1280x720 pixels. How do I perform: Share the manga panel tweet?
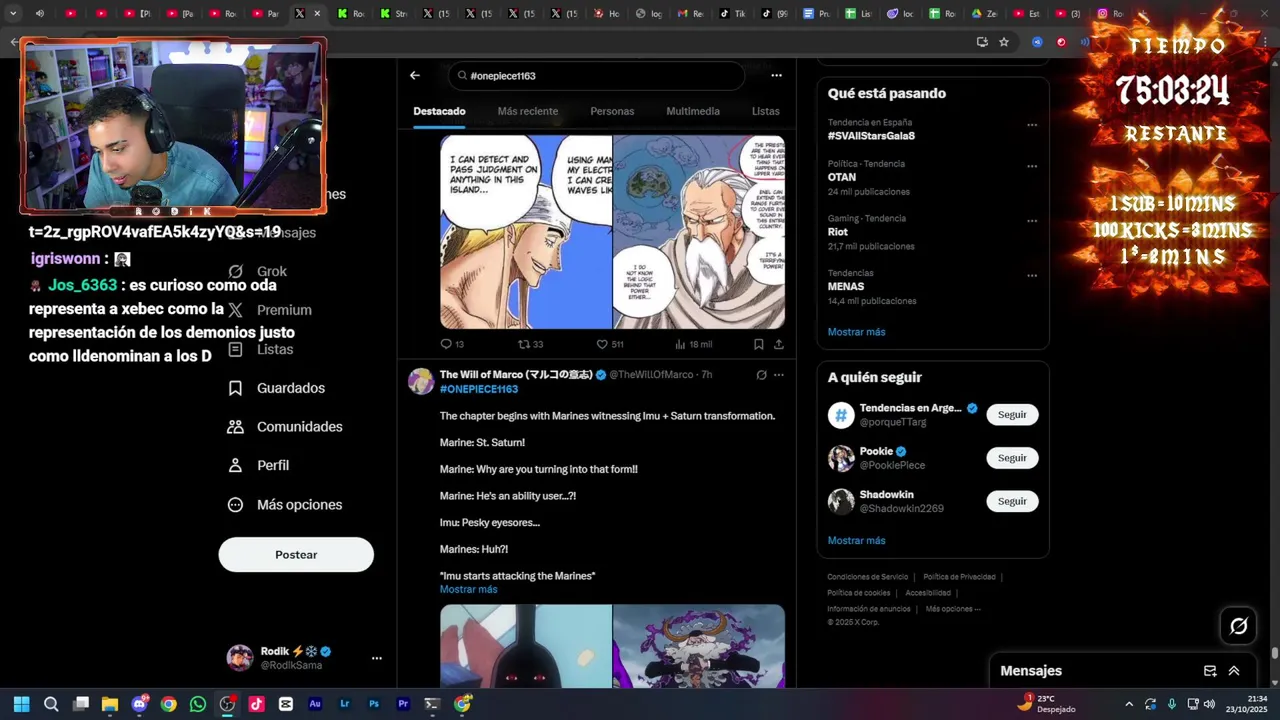779,344
